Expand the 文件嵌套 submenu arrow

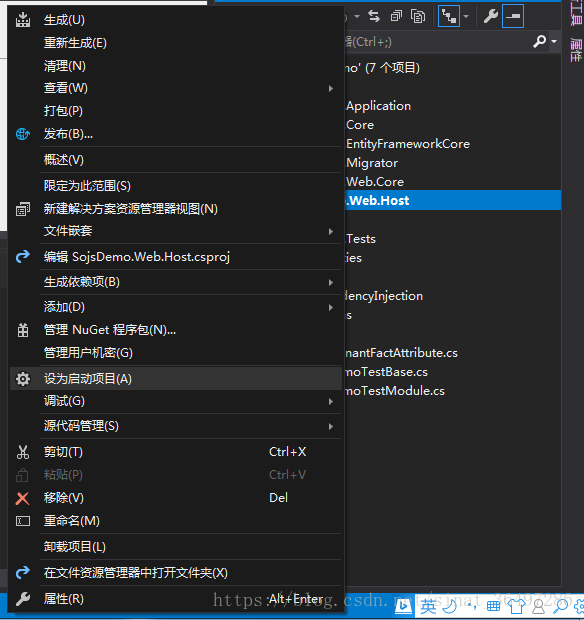tap(331, 231)
